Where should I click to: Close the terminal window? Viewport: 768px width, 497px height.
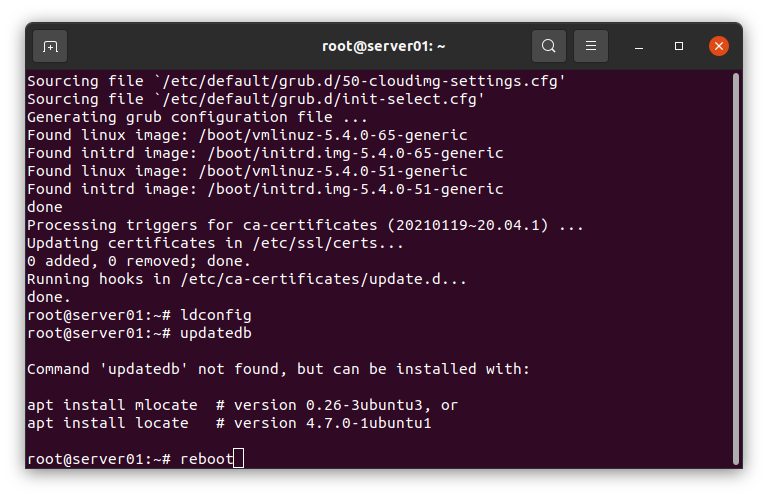coord(719,47)
